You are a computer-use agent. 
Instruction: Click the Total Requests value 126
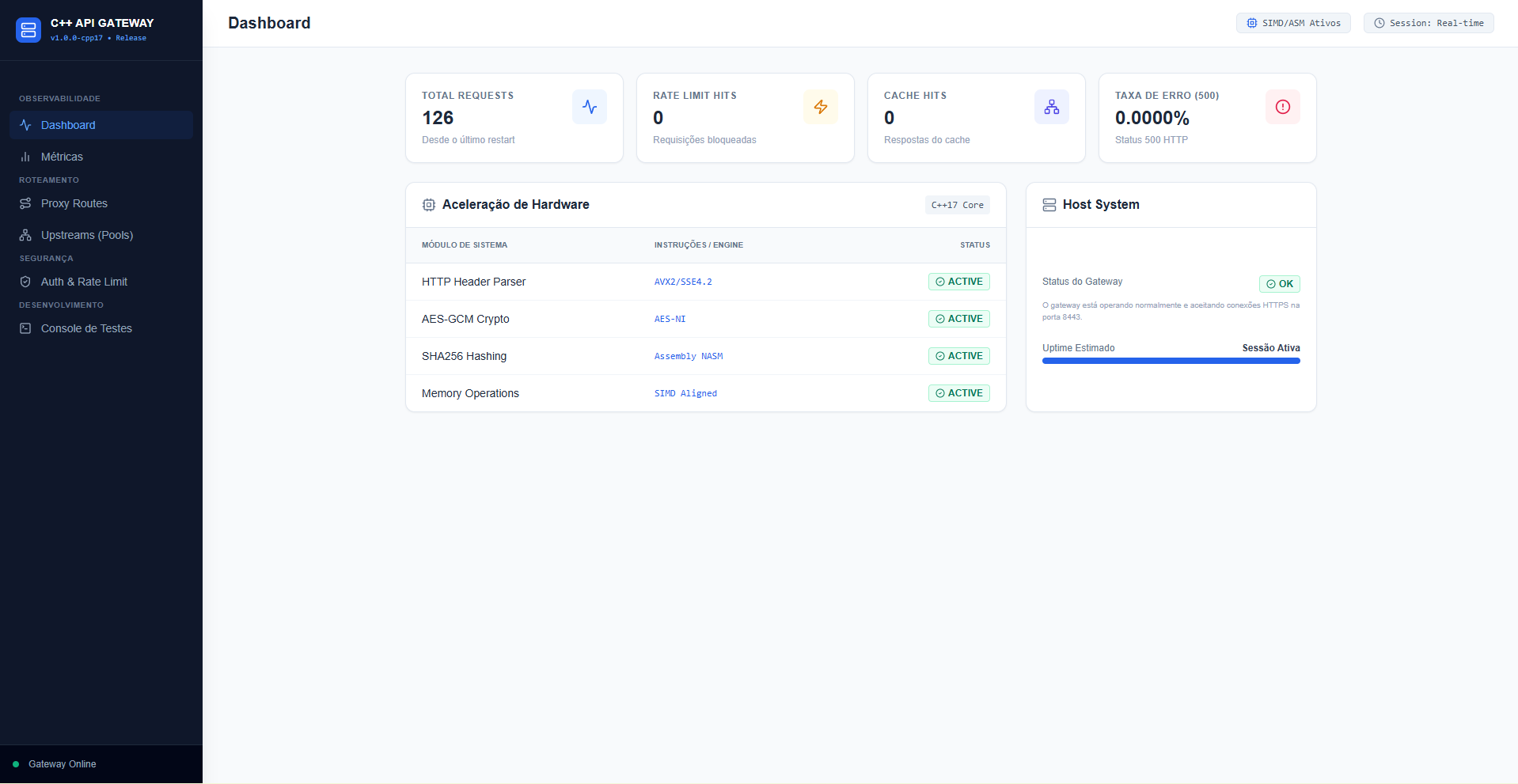click(x=438, y=118)
